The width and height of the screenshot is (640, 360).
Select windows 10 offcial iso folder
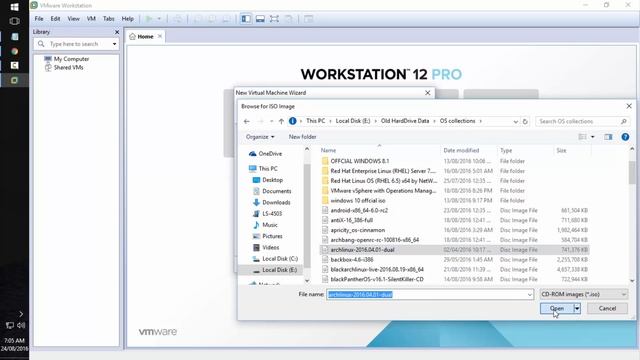point(358,200)
